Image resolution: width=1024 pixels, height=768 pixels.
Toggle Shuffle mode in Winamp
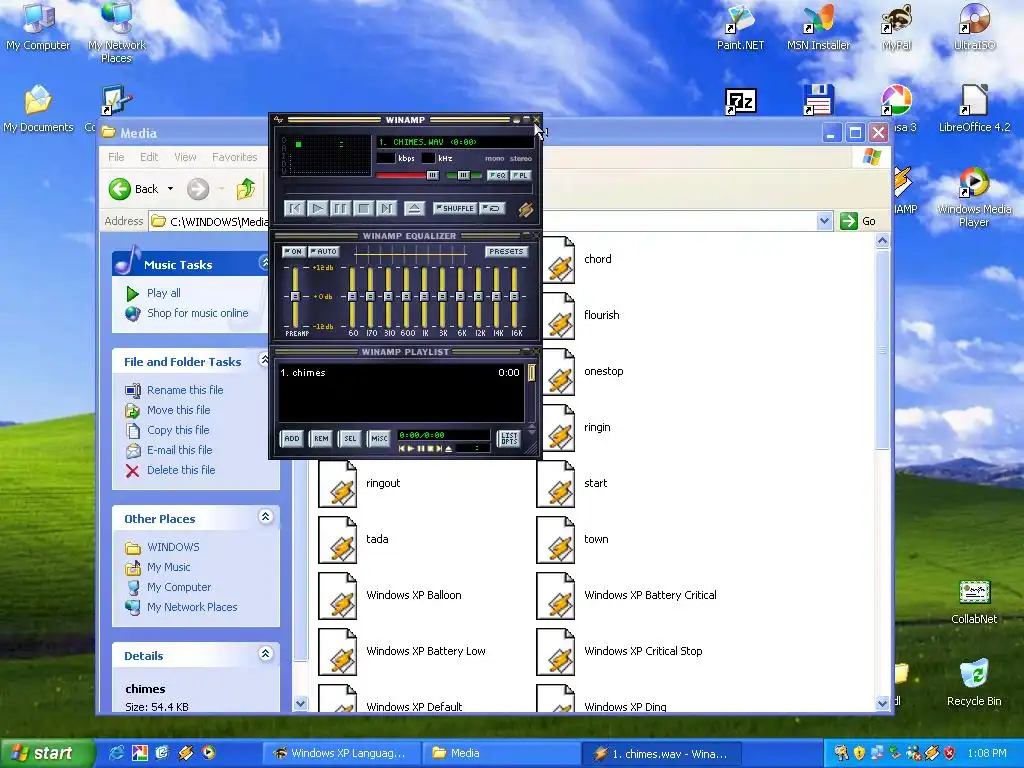click(x=455, y=208)
